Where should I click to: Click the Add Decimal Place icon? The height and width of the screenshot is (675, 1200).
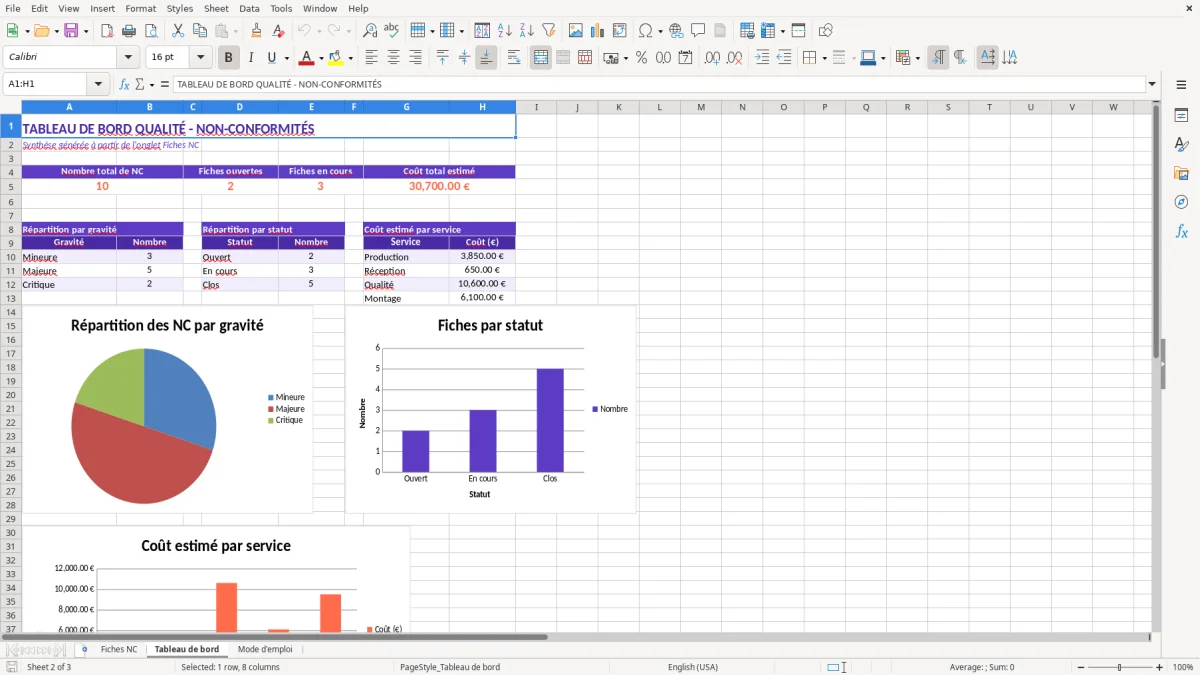[713, 58]
